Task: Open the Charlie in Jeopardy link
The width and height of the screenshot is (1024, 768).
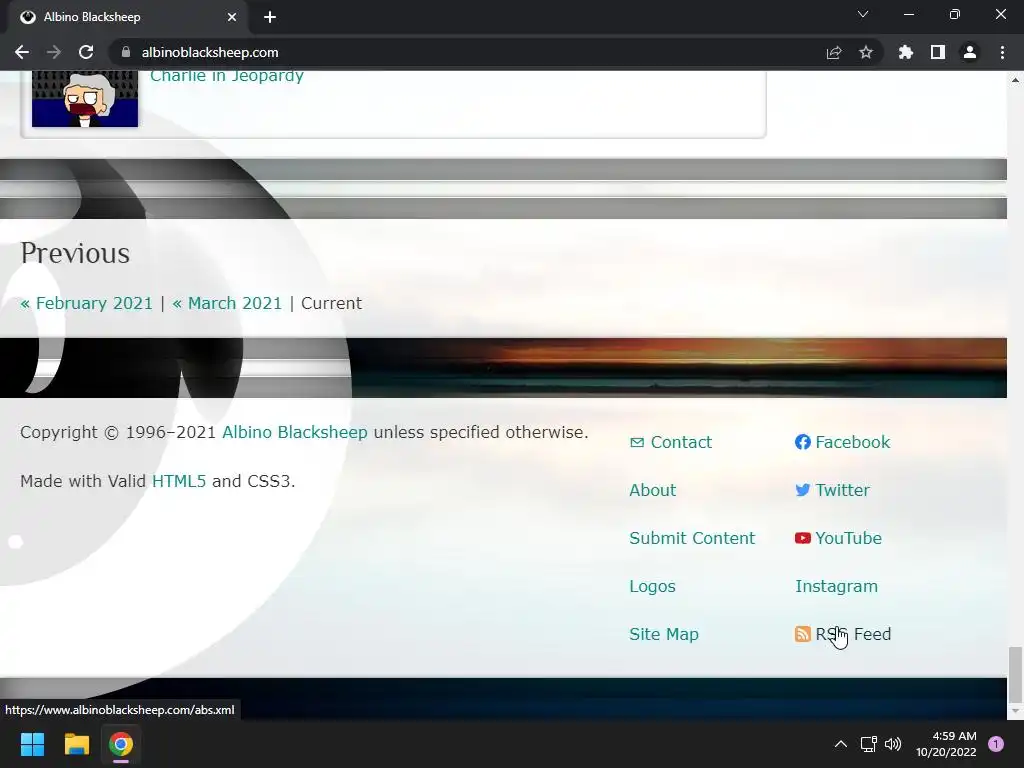Action: 227,76
